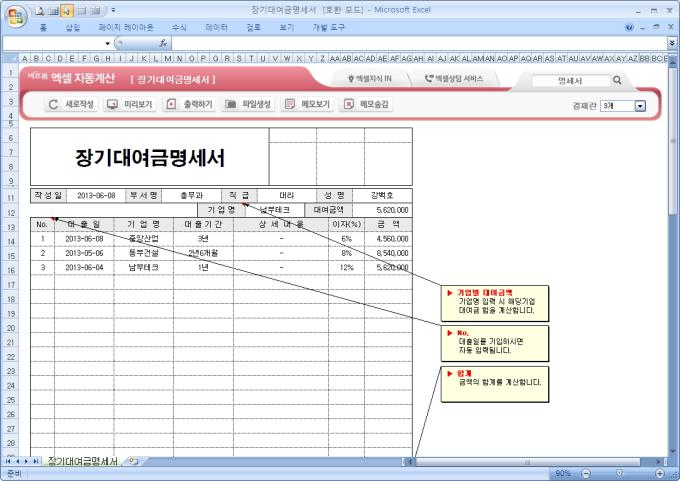This screenshot has width=680, height=481.
Task: Click the zoom out minus button
Action: point(586,473)
